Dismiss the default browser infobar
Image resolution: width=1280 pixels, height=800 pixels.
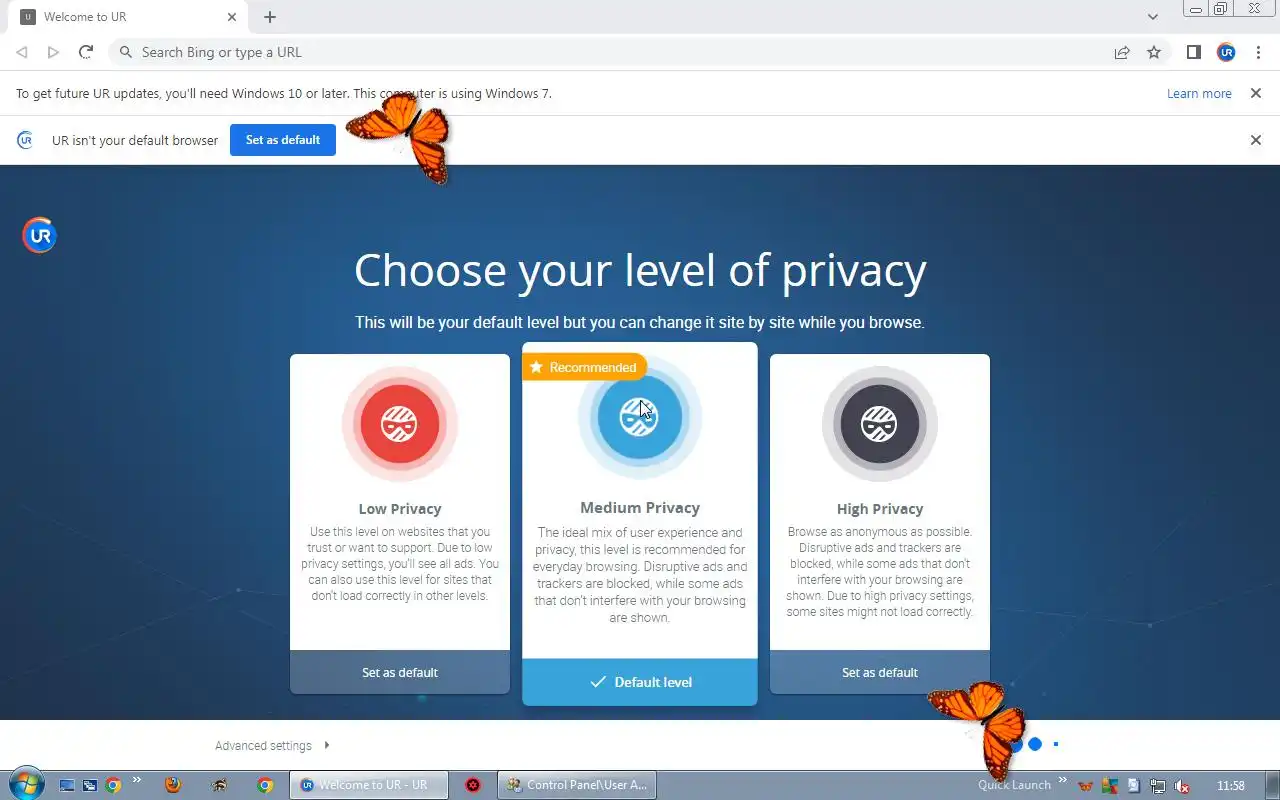1256,140
